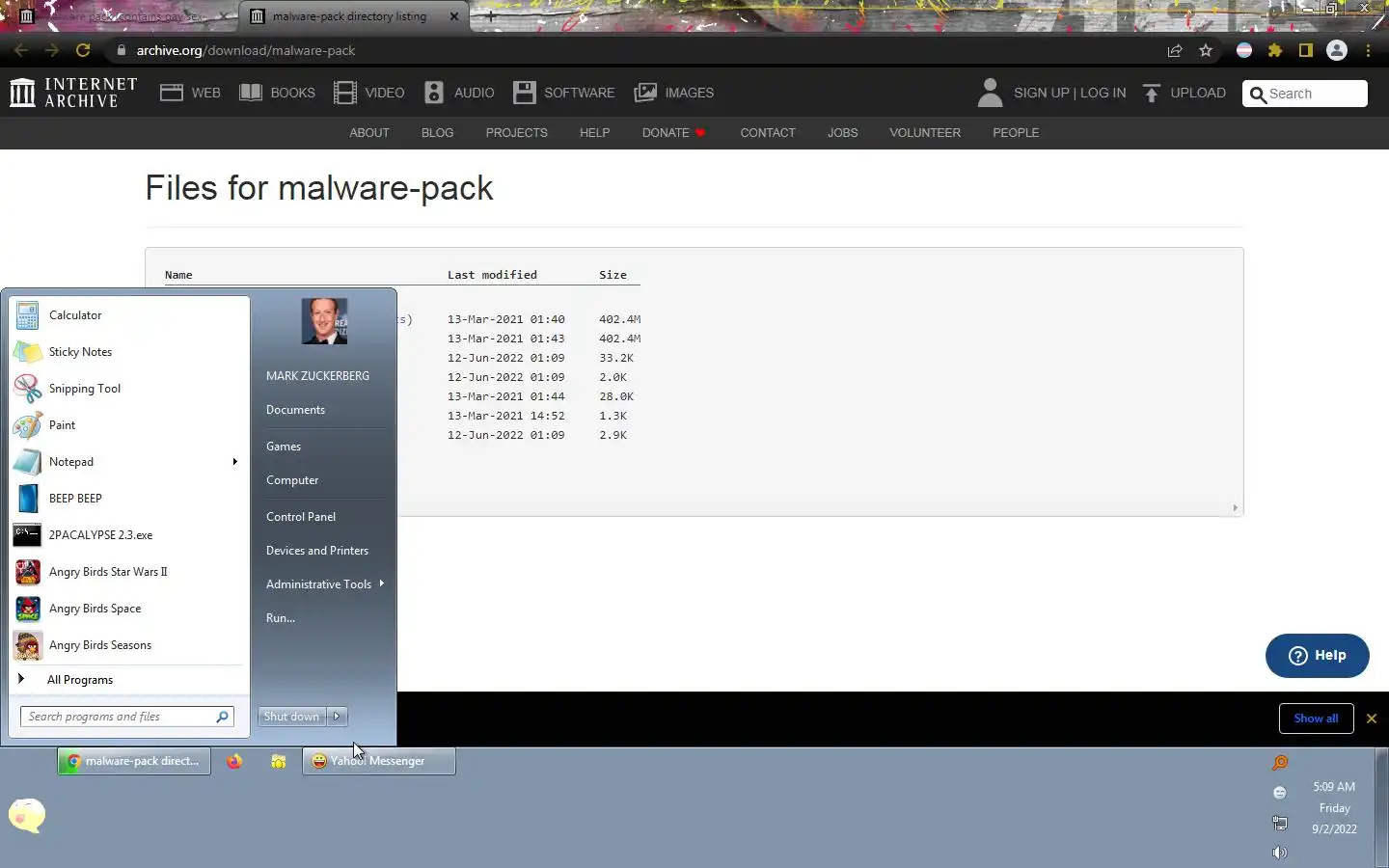Launch Angry Birds Space

point(129,609)
